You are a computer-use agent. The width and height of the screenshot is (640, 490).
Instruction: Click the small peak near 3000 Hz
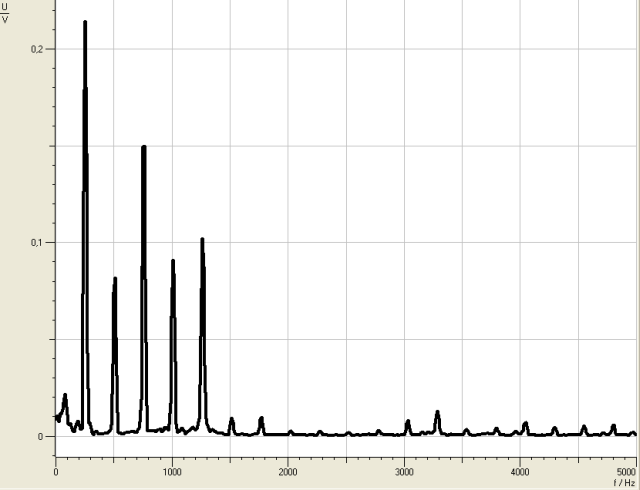(x=408, y=421)
